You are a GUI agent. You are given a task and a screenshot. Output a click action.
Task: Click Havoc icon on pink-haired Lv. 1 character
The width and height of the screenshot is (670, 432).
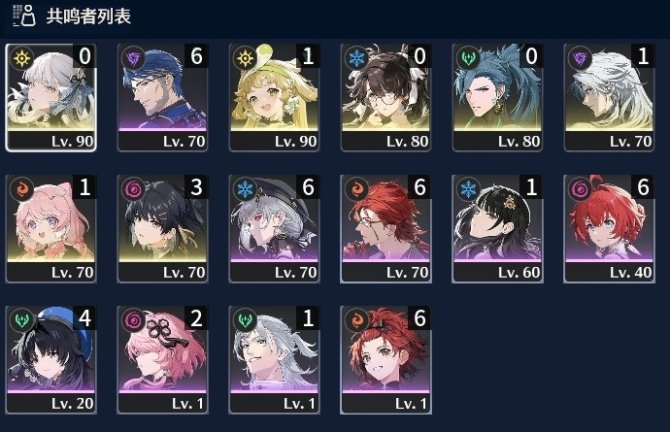tap(133, 320)
